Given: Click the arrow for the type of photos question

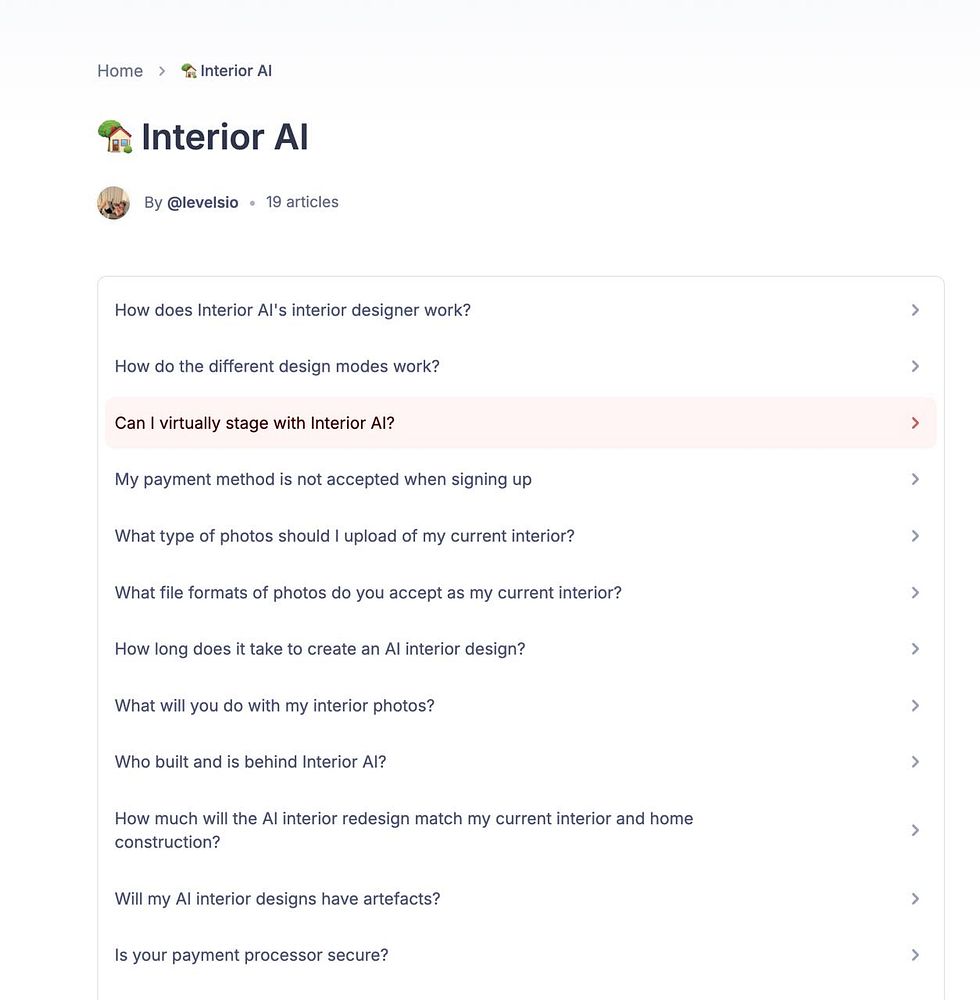Looking at the screenshot, I should [x=915, y=536].
